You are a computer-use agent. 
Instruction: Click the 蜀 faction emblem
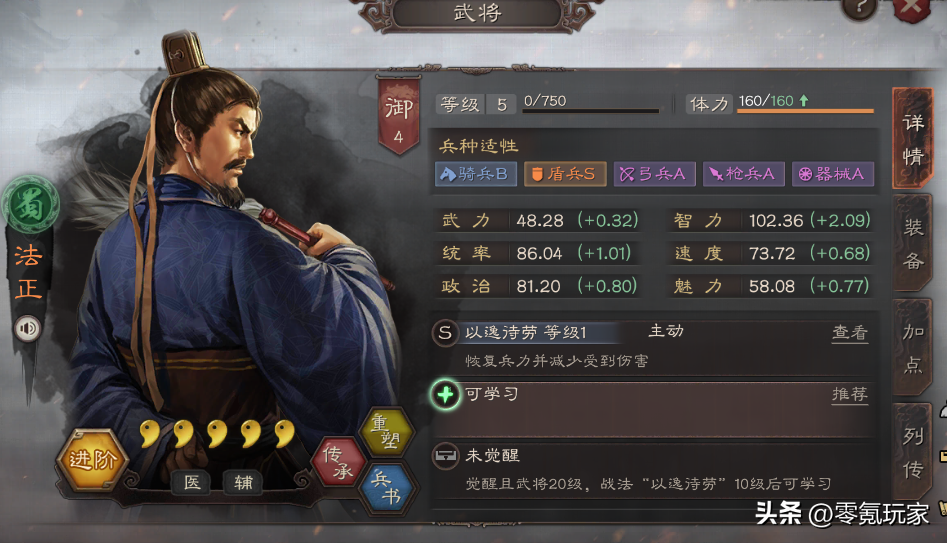point(30,205)
